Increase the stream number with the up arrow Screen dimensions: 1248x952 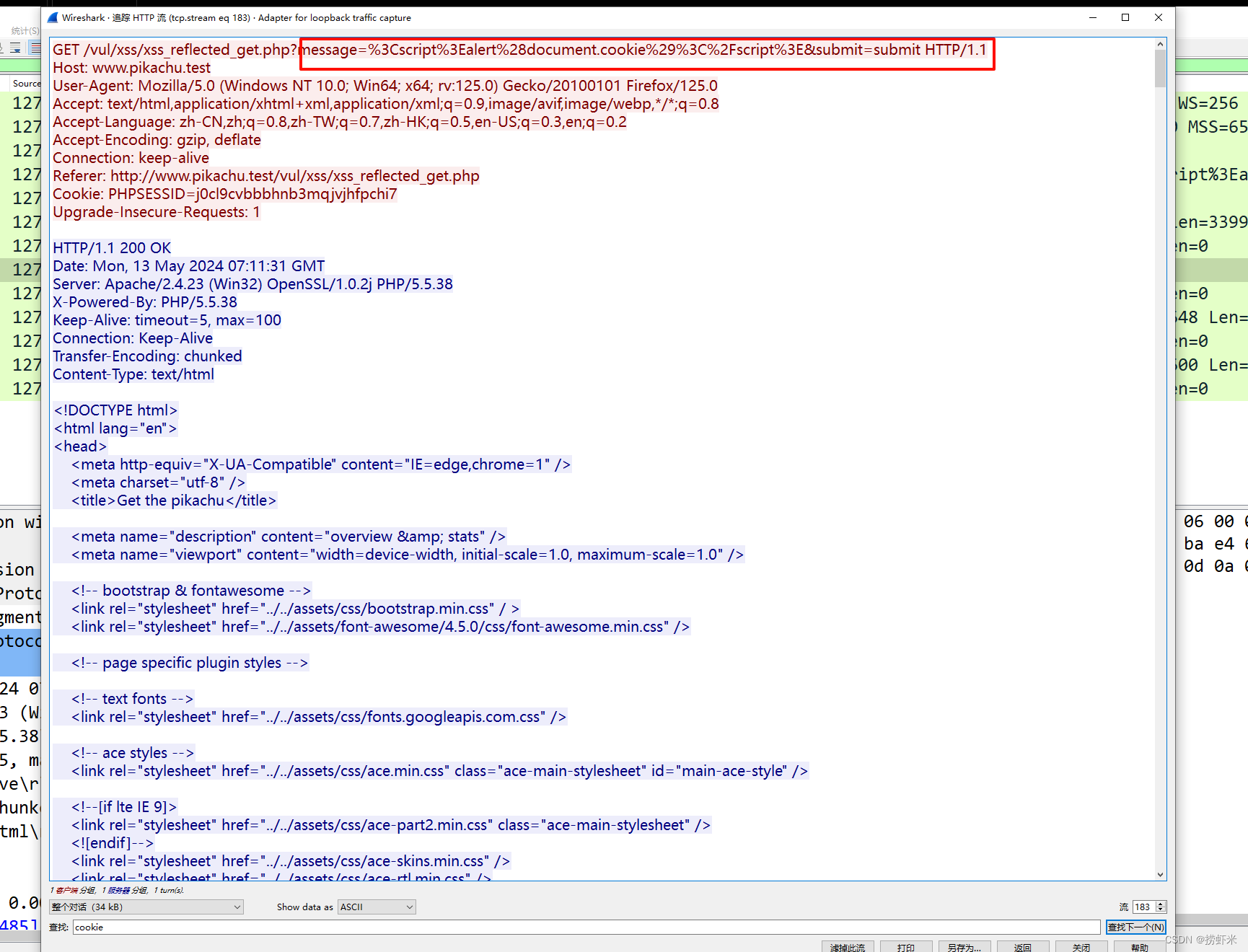click(1161, 904)
